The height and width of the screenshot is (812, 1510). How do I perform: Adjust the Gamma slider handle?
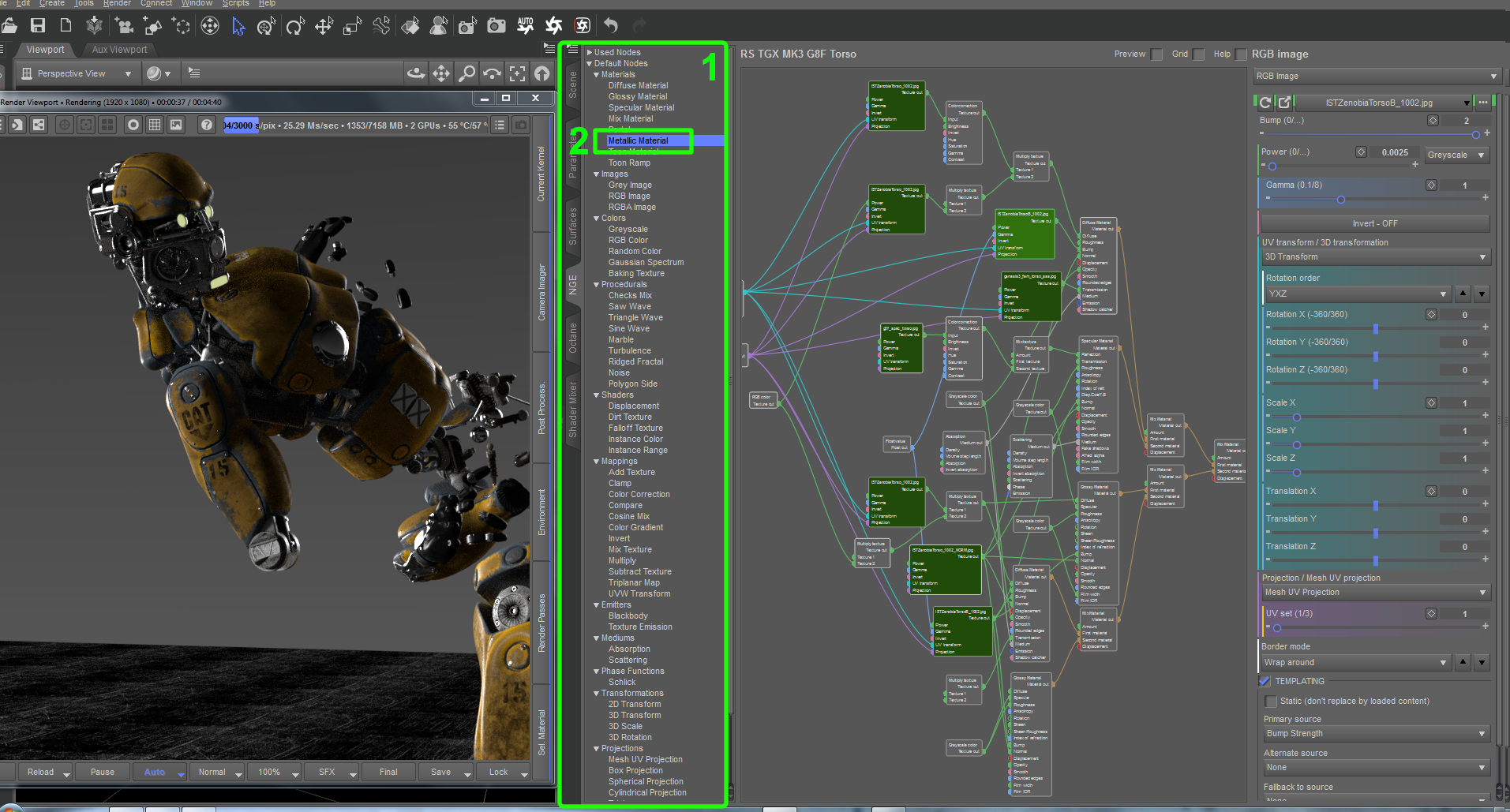point(1340,200)
